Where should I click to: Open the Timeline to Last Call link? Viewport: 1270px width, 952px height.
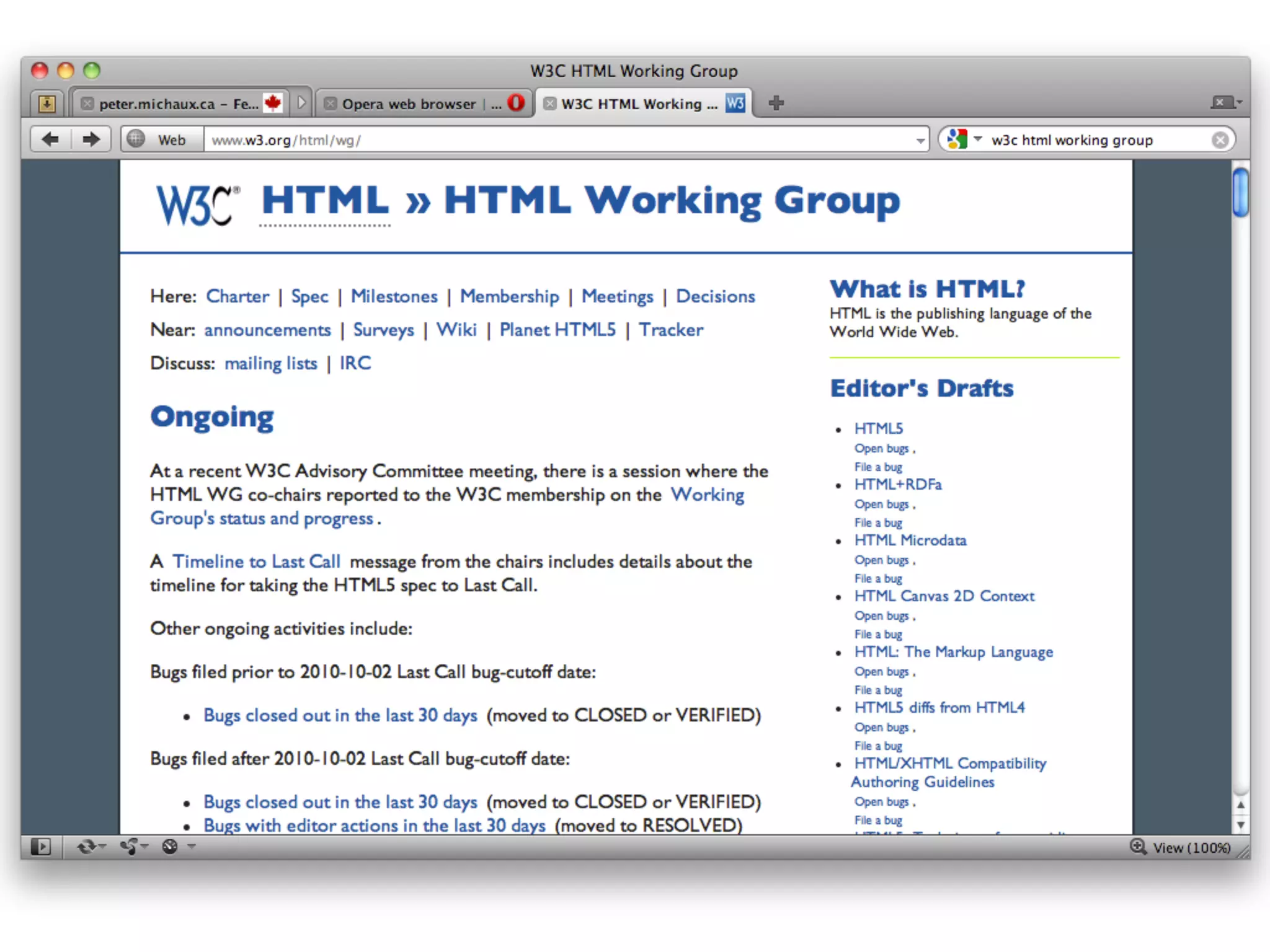256,562
